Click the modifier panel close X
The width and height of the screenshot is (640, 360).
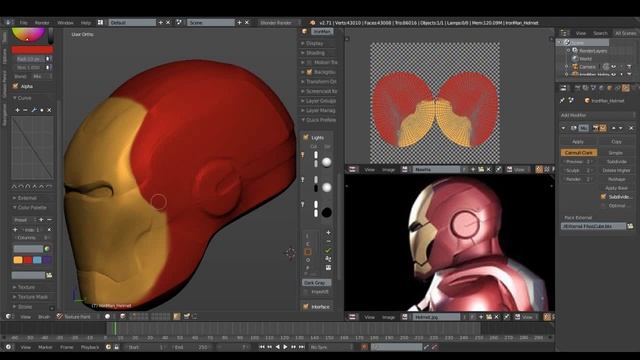coord(631,128)
